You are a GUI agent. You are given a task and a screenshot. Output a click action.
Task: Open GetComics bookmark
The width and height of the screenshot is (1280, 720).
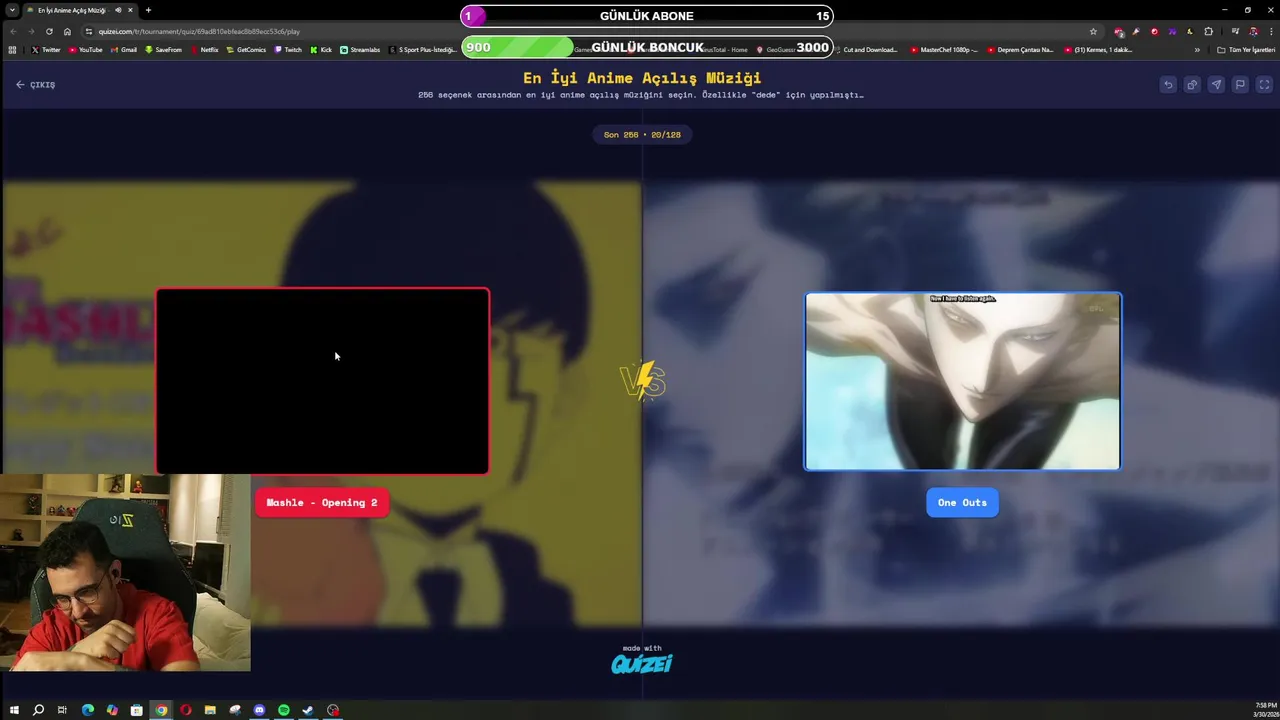(x=247, y=49)
